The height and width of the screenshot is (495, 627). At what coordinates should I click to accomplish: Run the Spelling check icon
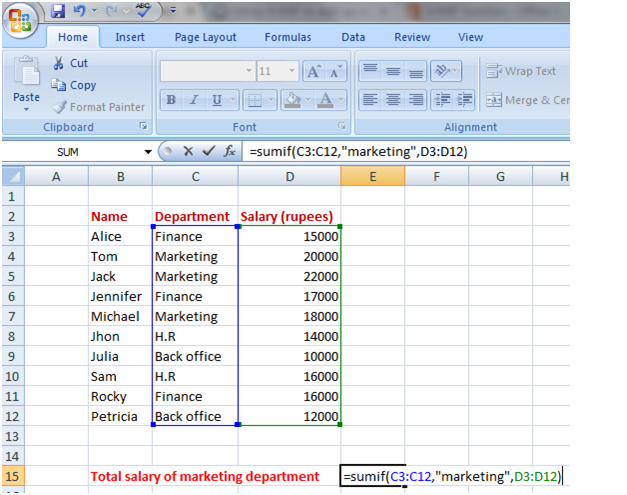[x=143, y=10]
